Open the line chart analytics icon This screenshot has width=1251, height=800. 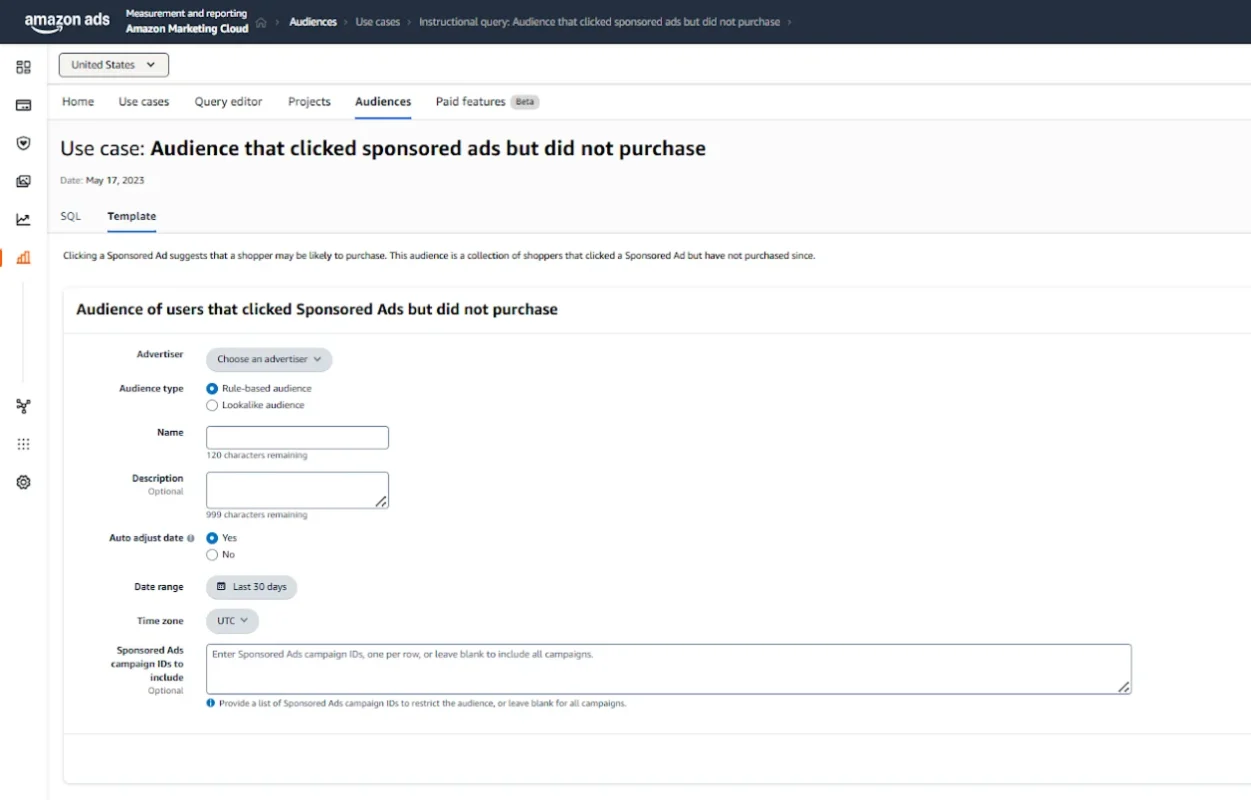pos(23,219)
